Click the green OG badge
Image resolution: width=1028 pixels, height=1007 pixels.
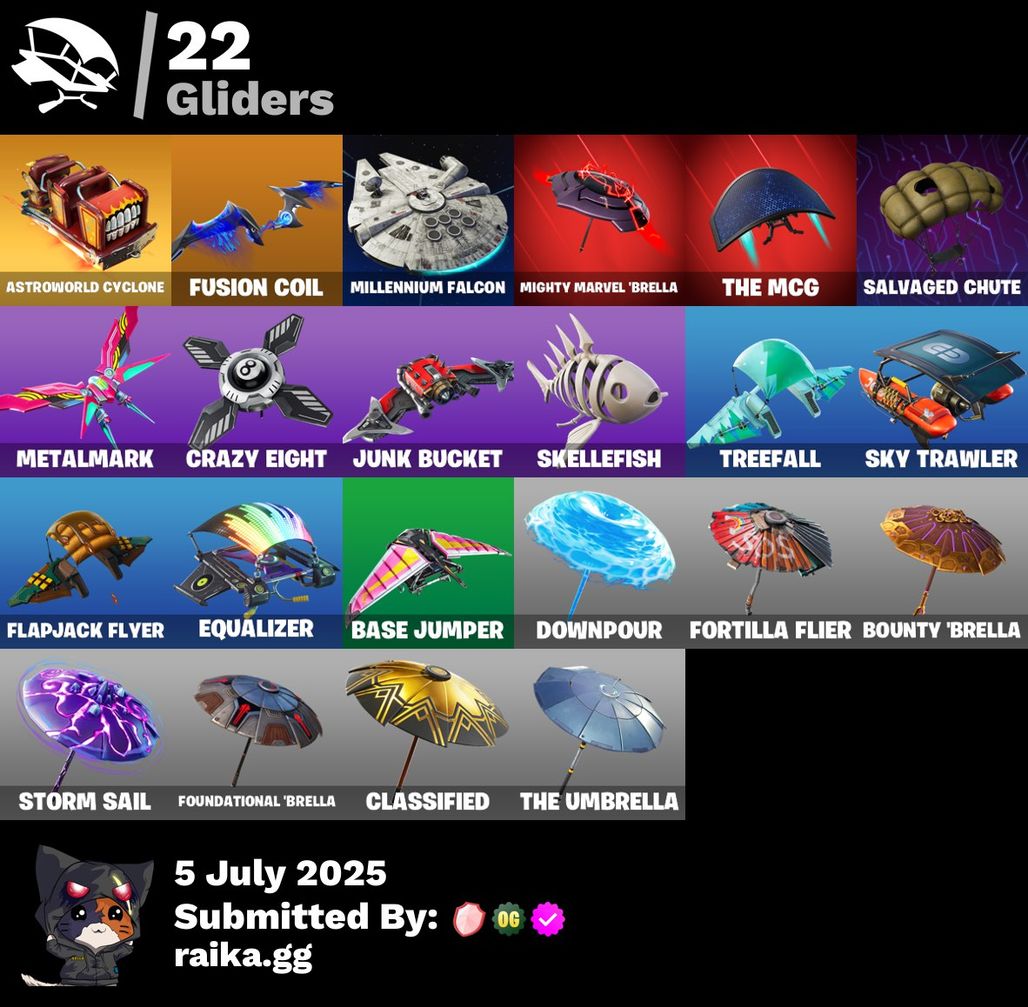(x=508, y=918)
